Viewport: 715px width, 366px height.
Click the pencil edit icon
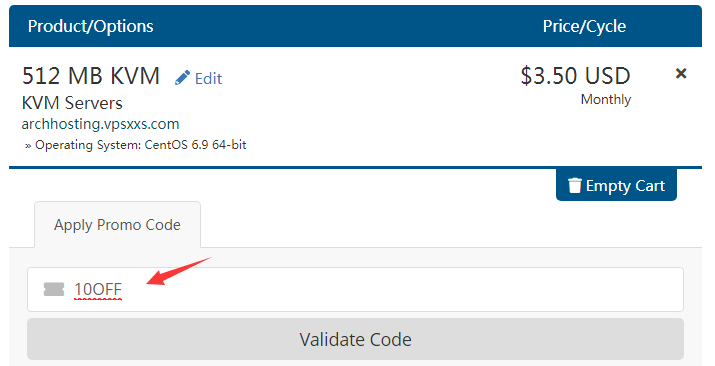coord(182,78)
